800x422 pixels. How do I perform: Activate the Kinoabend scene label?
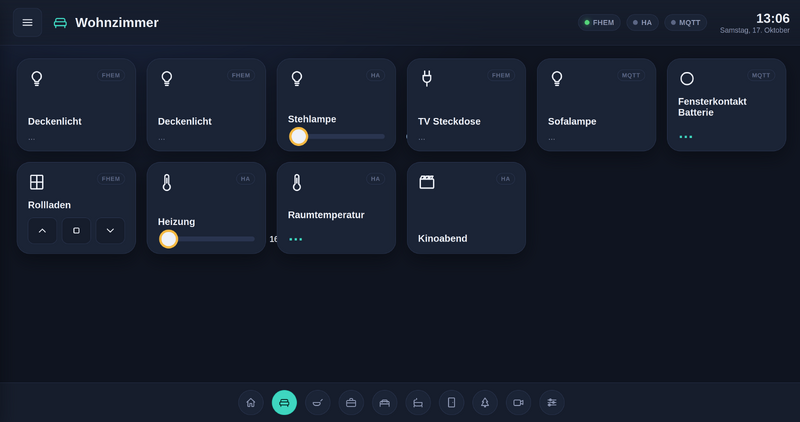click(x=442, y=238)
